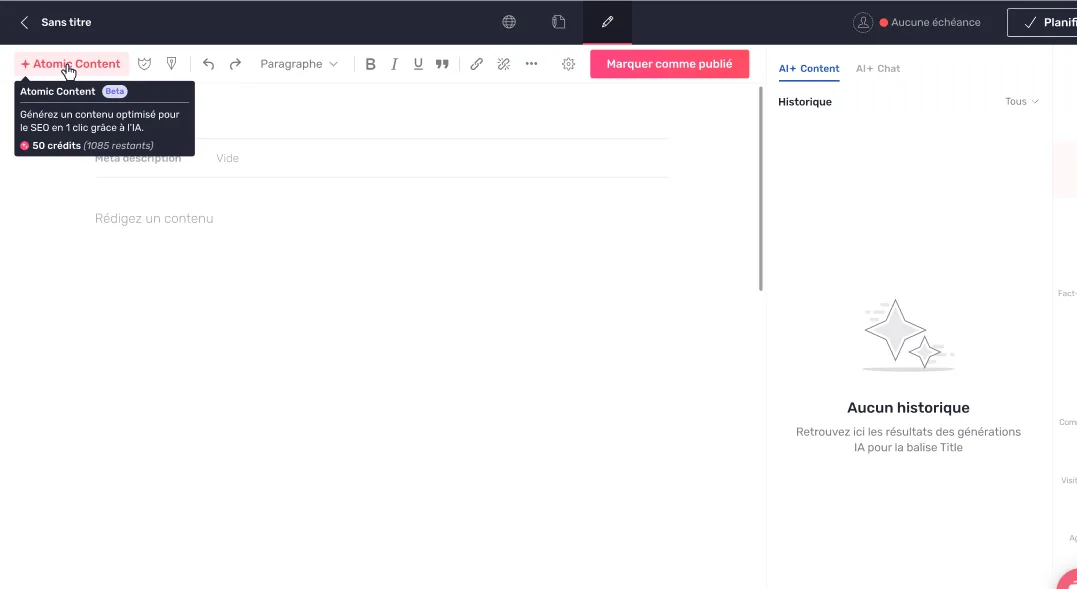Insert a hyperlink

(x=476, y=64)
